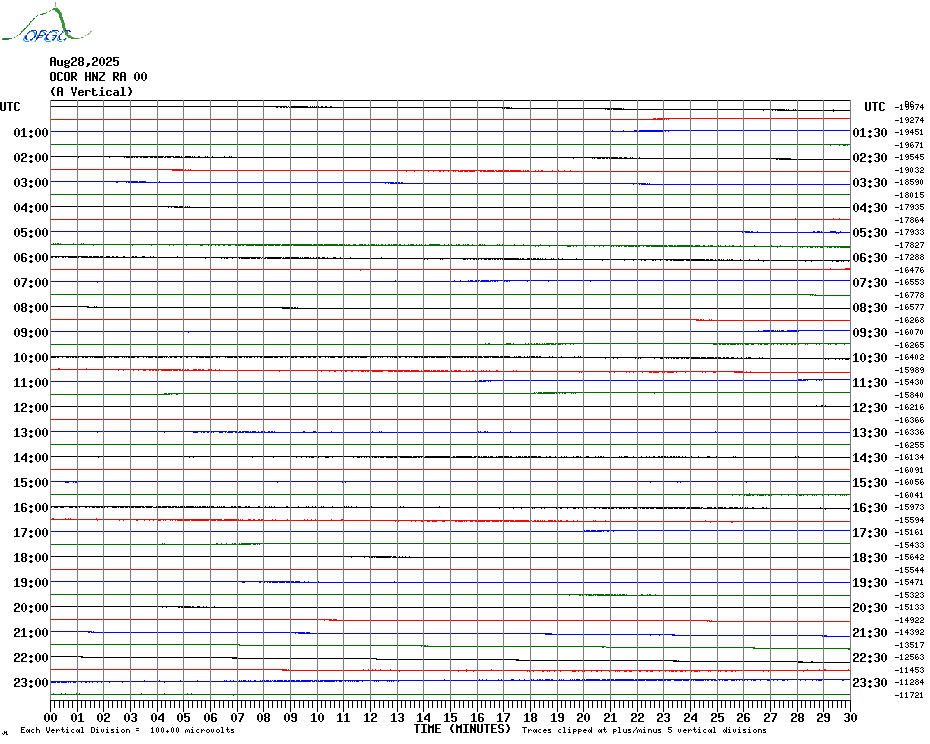Click minute tick label "25" on time axis
This screenshot has height=744, width=930.
pos(717,718)
